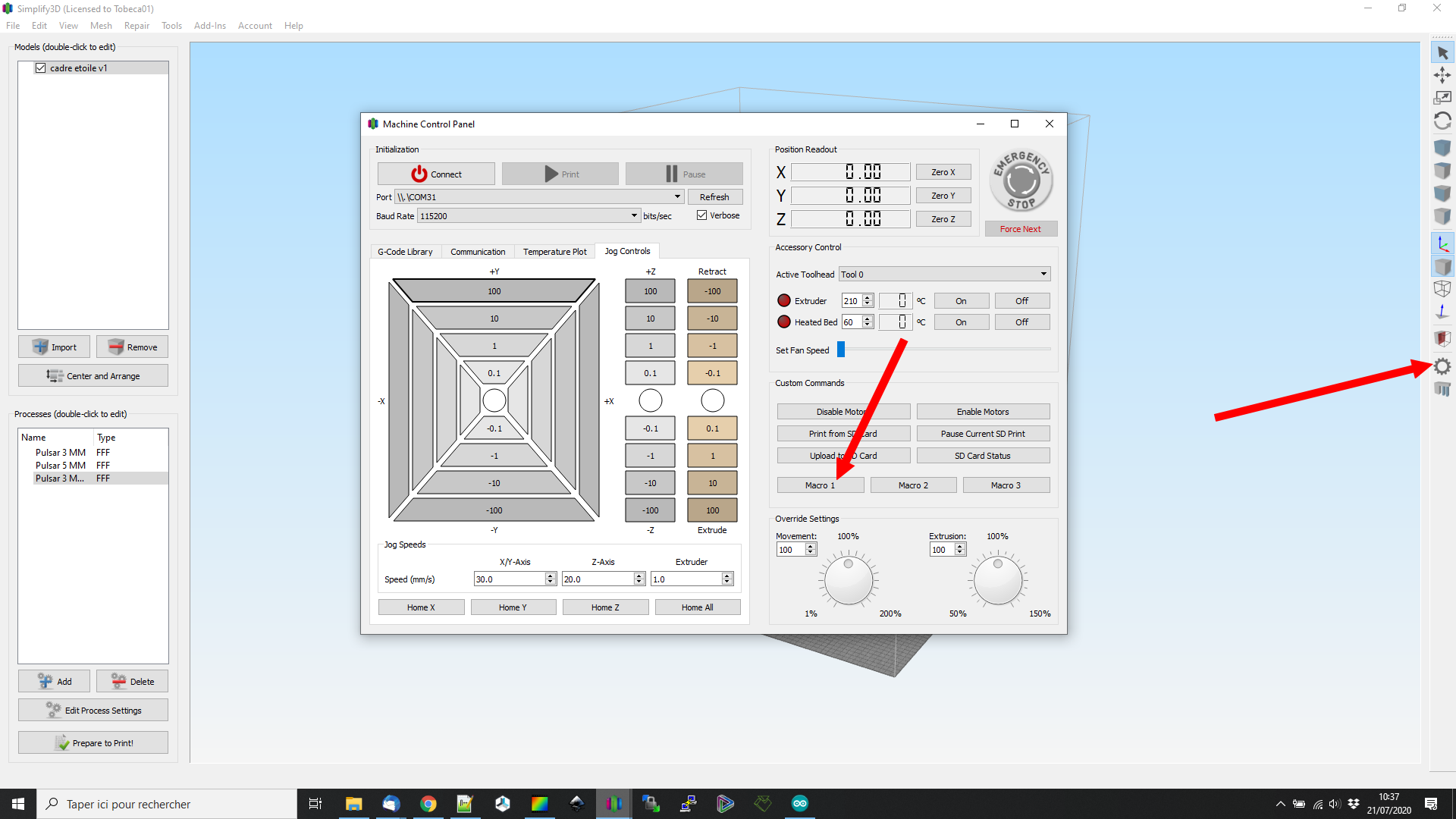Viewport: 1456px width, 819px height.
Task: Click the Set Fan Speed slider
Action: point(944,350)
